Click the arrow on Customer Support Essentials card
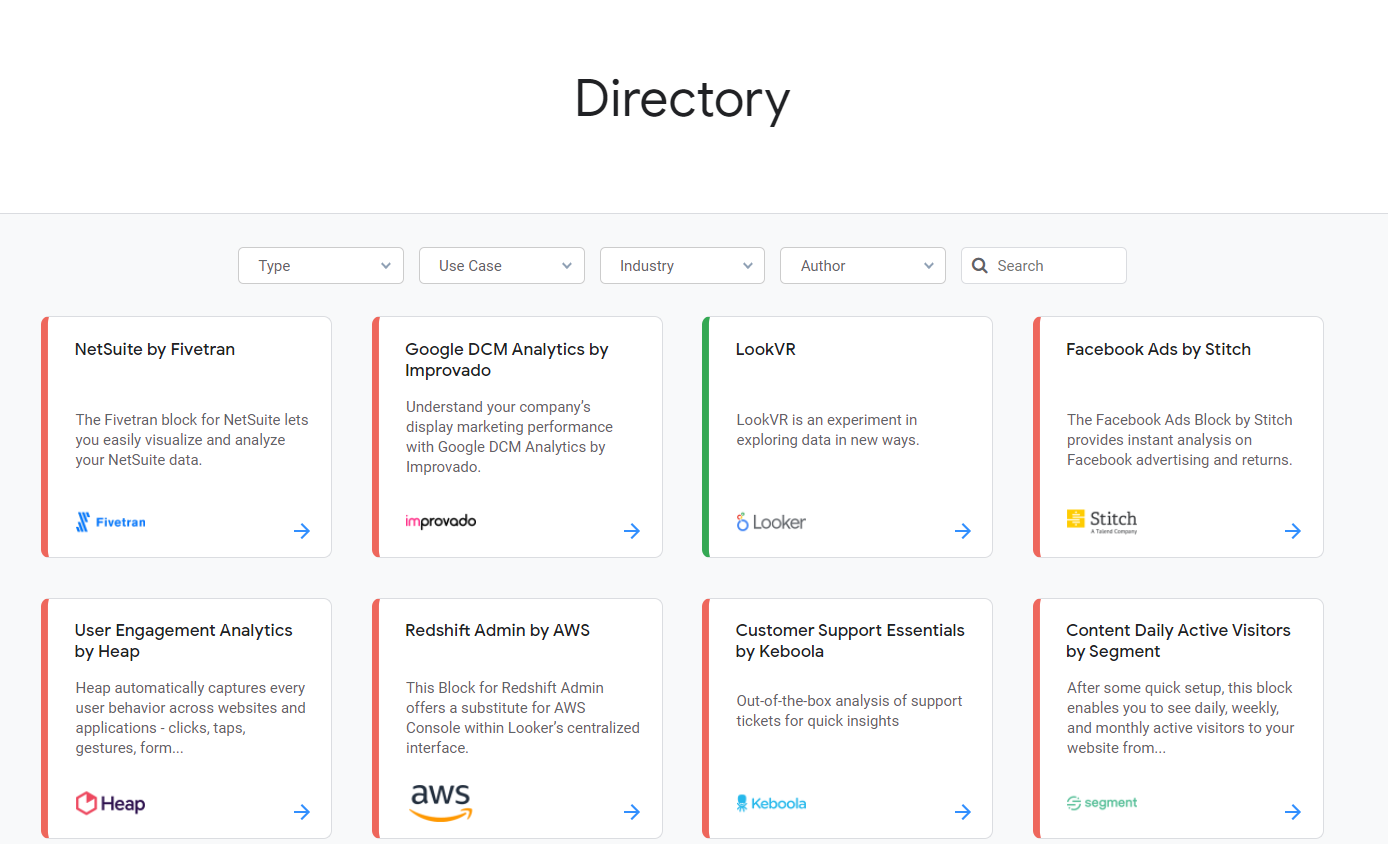The width and height of the screenshot is (1388, 844). pos(963,812)
